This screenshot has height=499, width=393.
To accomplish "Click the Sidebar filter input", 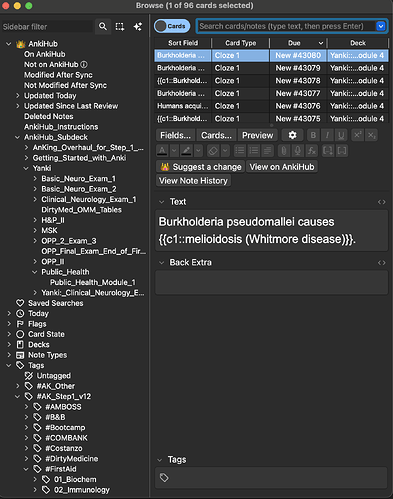I will click(47, 27).
